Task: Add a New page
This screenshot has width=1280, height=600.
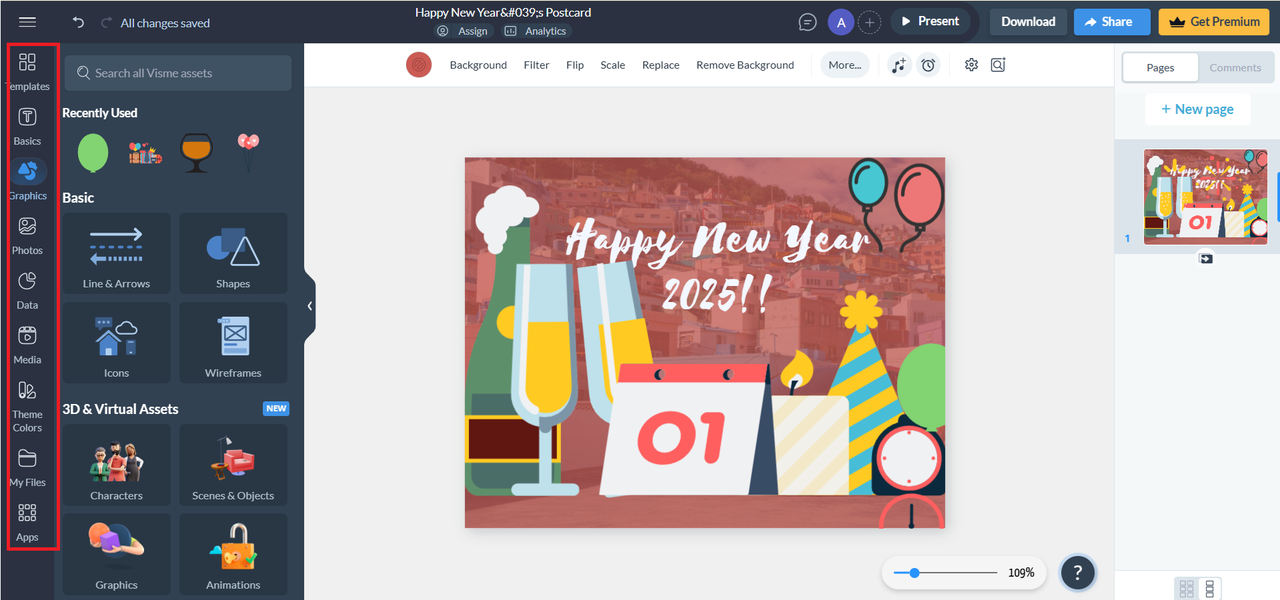Action: (x=1197, y=109)
